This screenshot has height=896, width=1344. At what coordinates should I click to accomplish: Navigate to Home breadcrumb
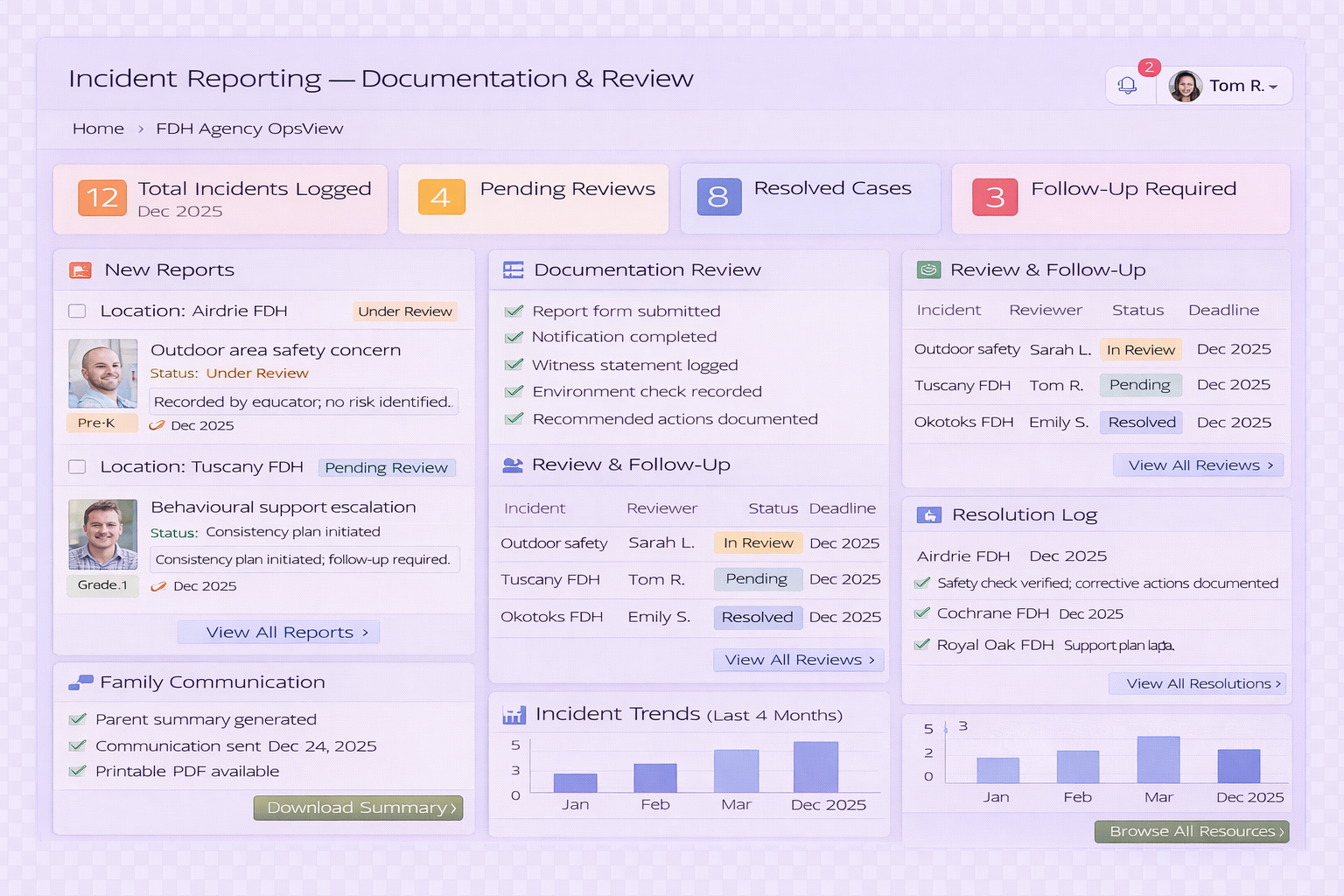point(98,129)
